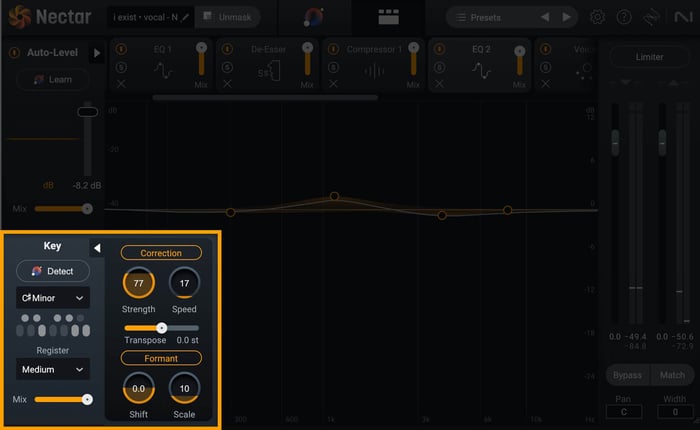Click the Transpose slider handle

coord(162,328)
